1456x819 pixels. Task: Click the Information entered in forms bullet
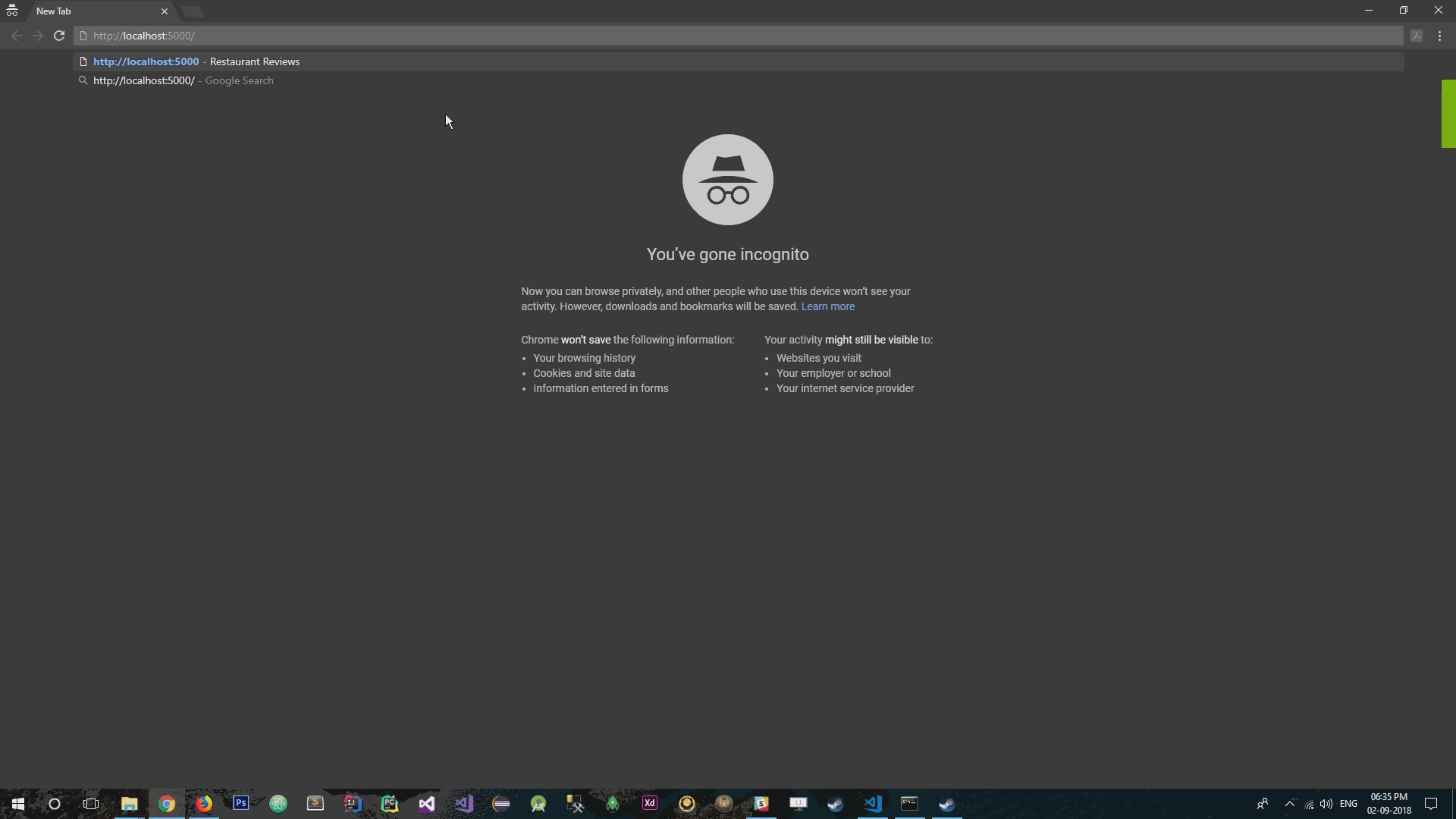click(601, 388)
